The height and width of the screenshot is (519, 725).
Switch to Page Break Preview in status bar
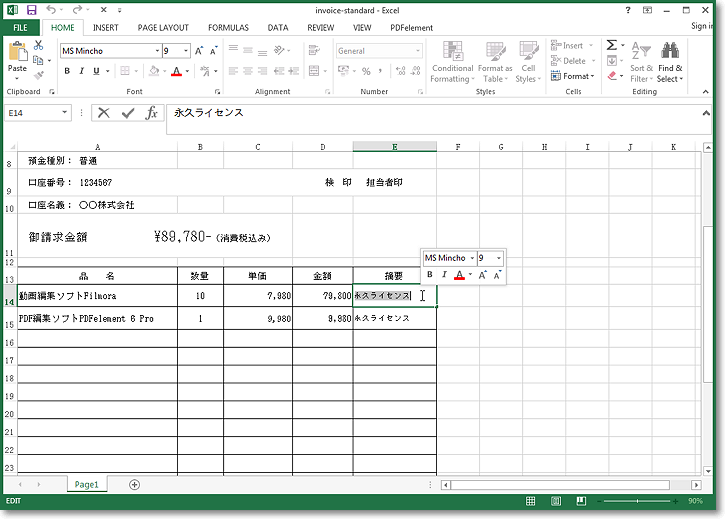581,501
